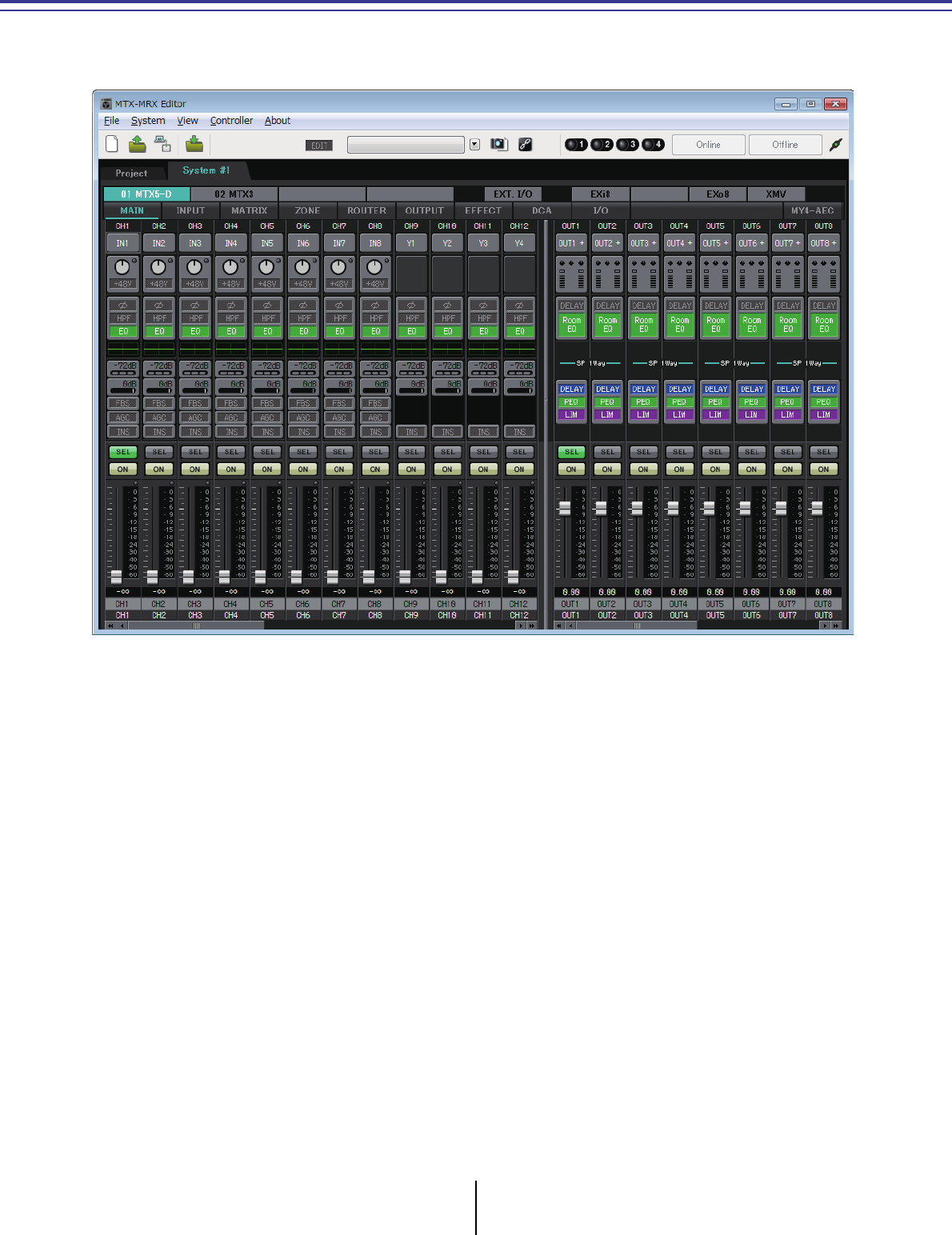Click the CH4 gain knob
Viewport: 952px width, 1235px height.
point(230,268)
